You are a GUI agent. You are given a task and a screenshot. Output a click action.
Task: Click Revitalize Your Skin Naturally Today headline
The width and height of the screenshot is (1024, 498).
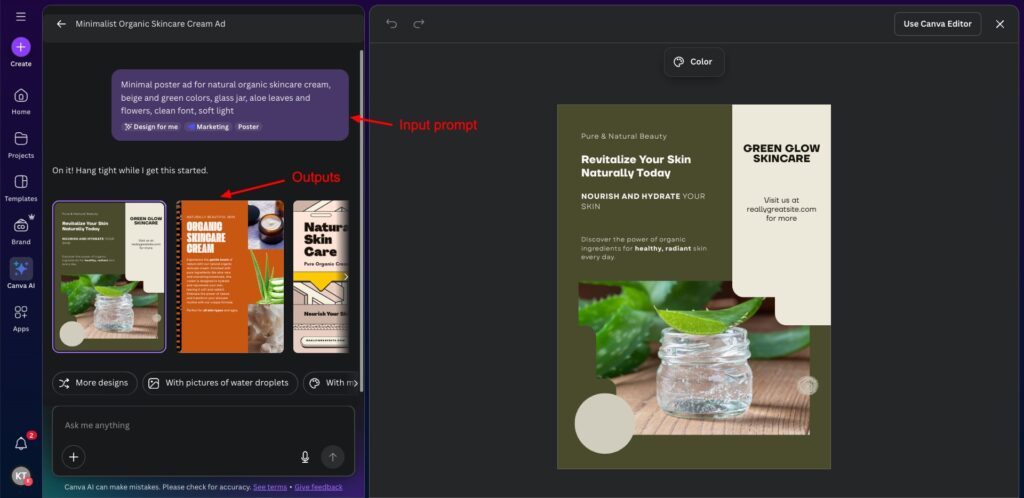point(635,166)
